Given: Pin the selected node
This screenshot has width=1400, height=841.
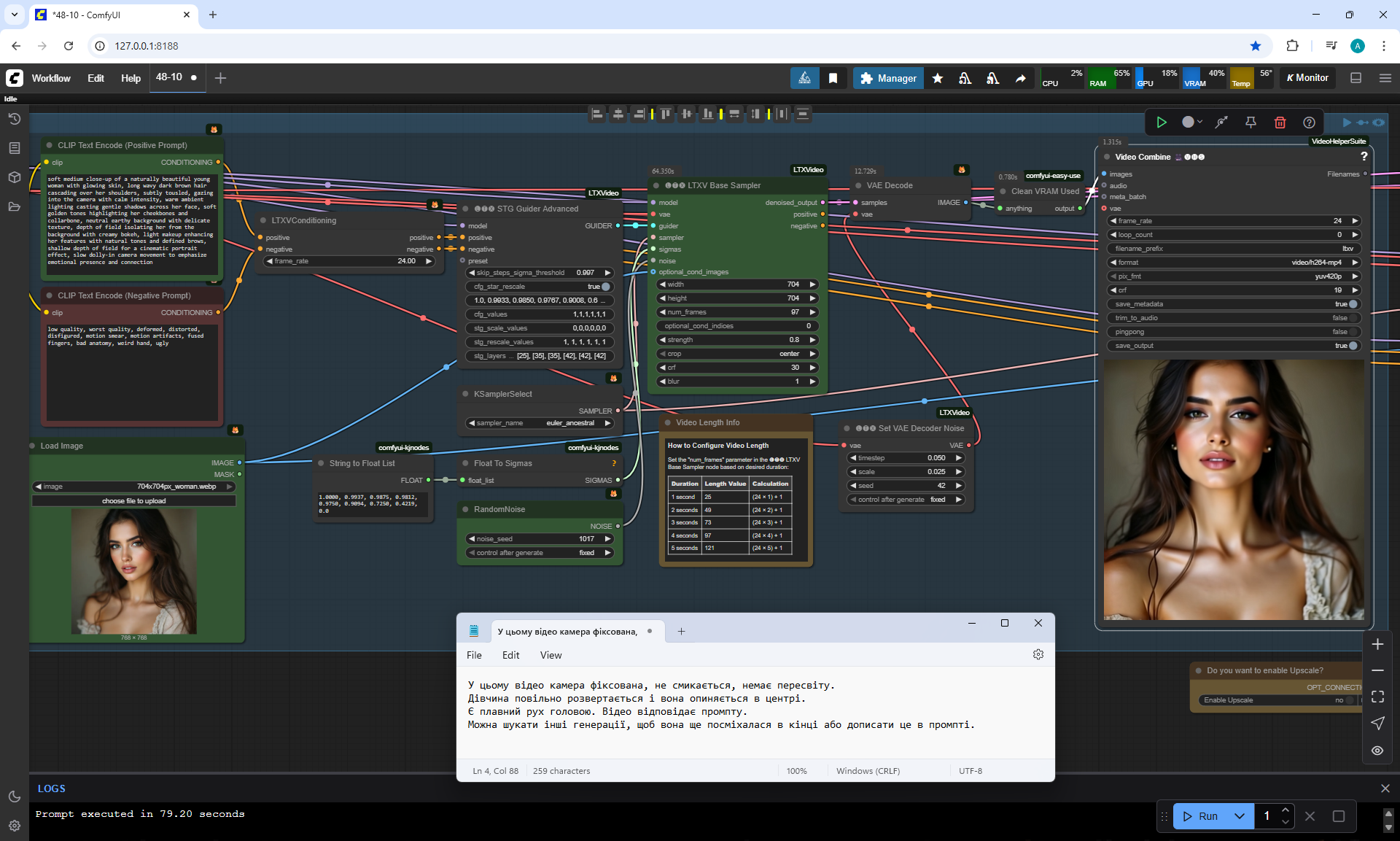Looking at the screenshot, I should point(1251,123).
